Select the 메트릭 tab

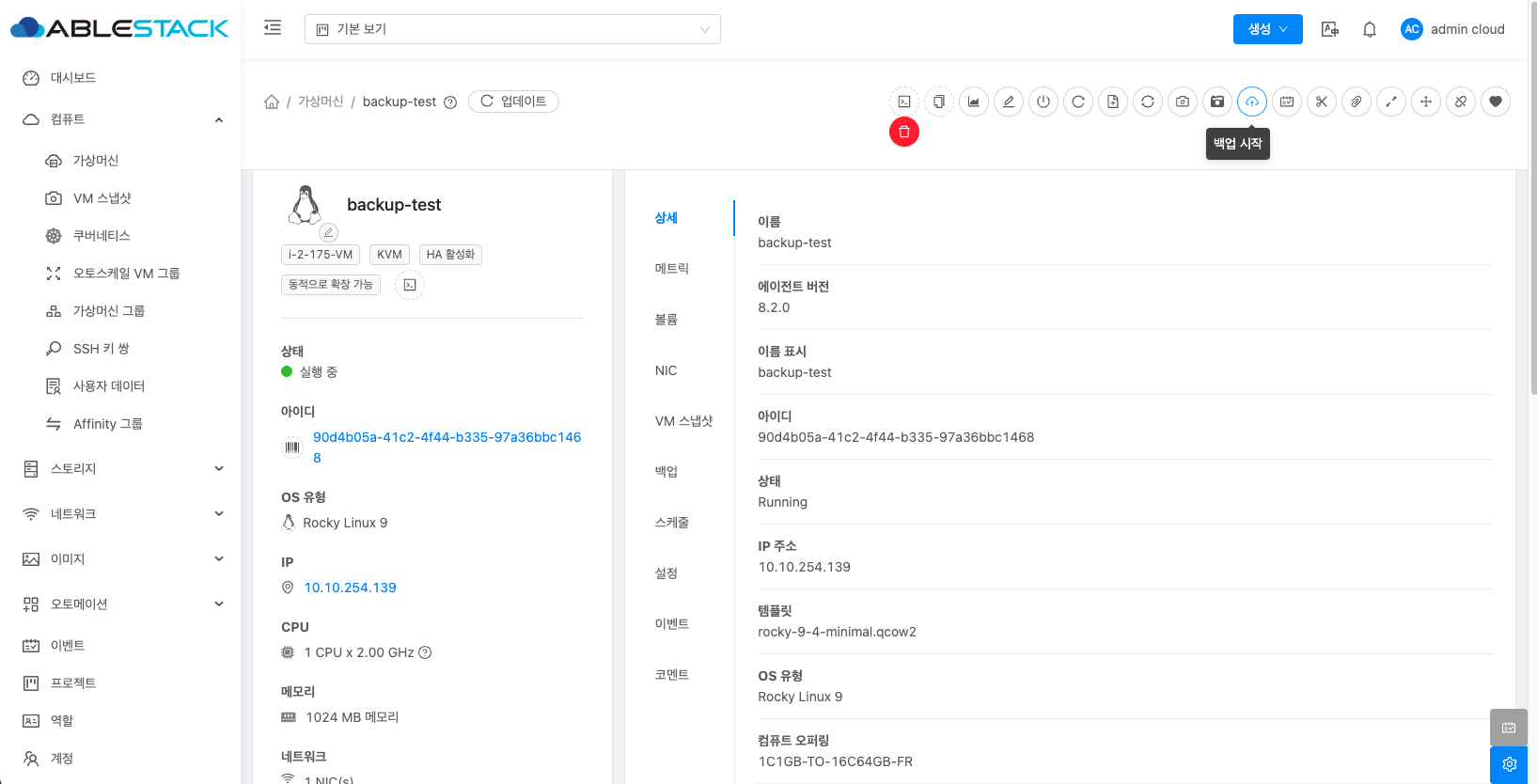(x=671, y=269)
